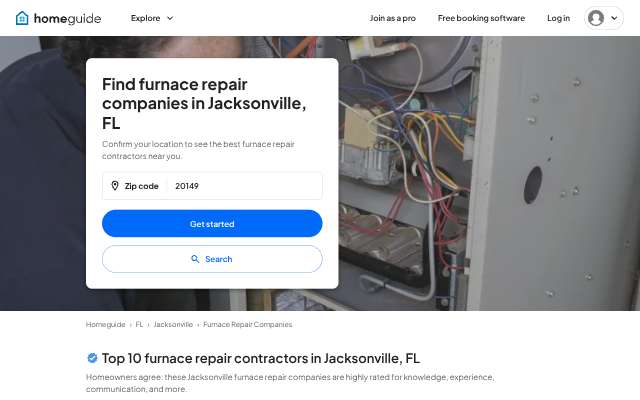Click the Search button
640x400 pixels.
(212, 259)
